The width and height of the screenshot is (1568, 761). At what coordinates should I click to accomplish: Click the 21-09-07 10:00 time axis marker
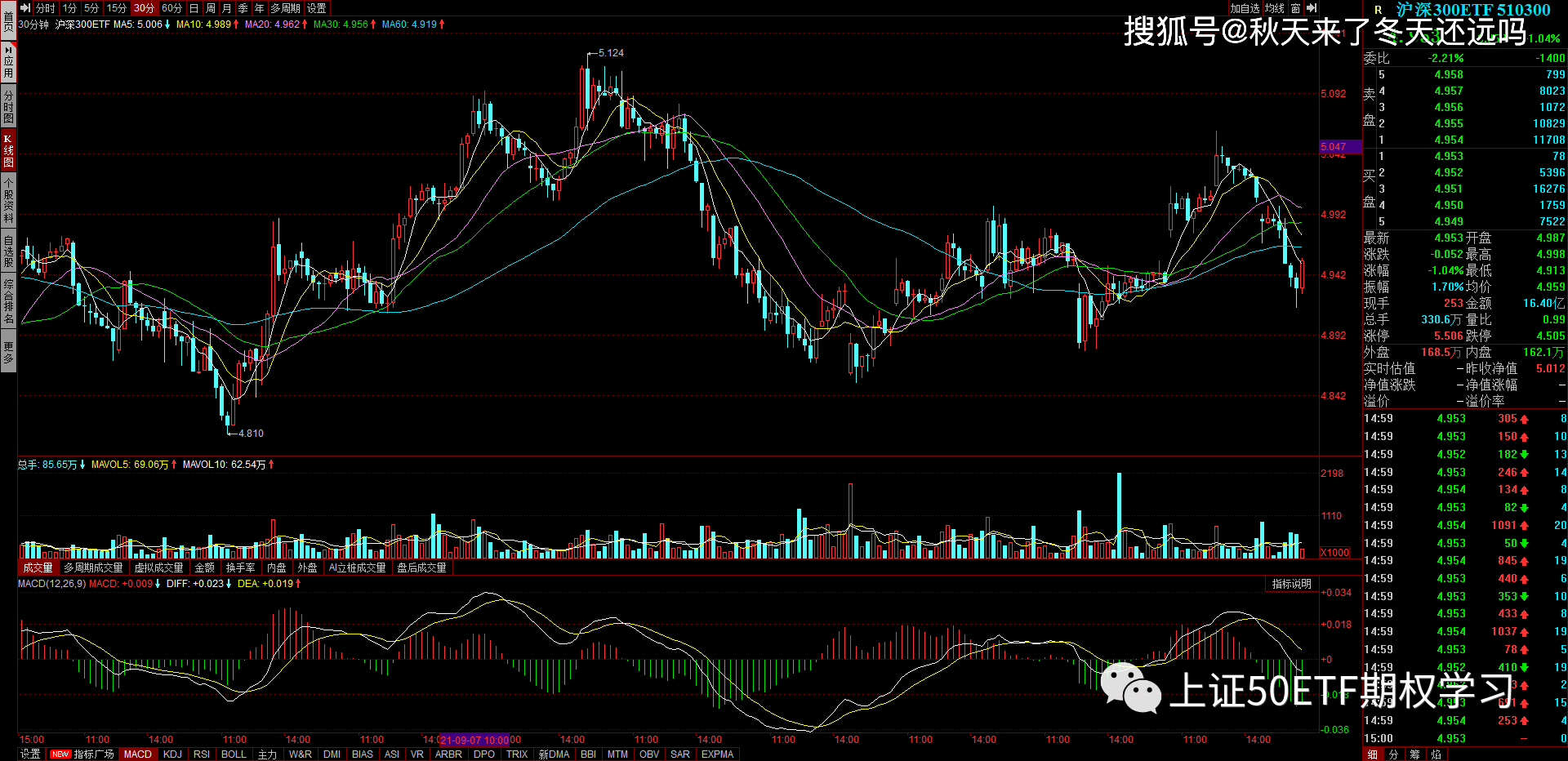474,740
